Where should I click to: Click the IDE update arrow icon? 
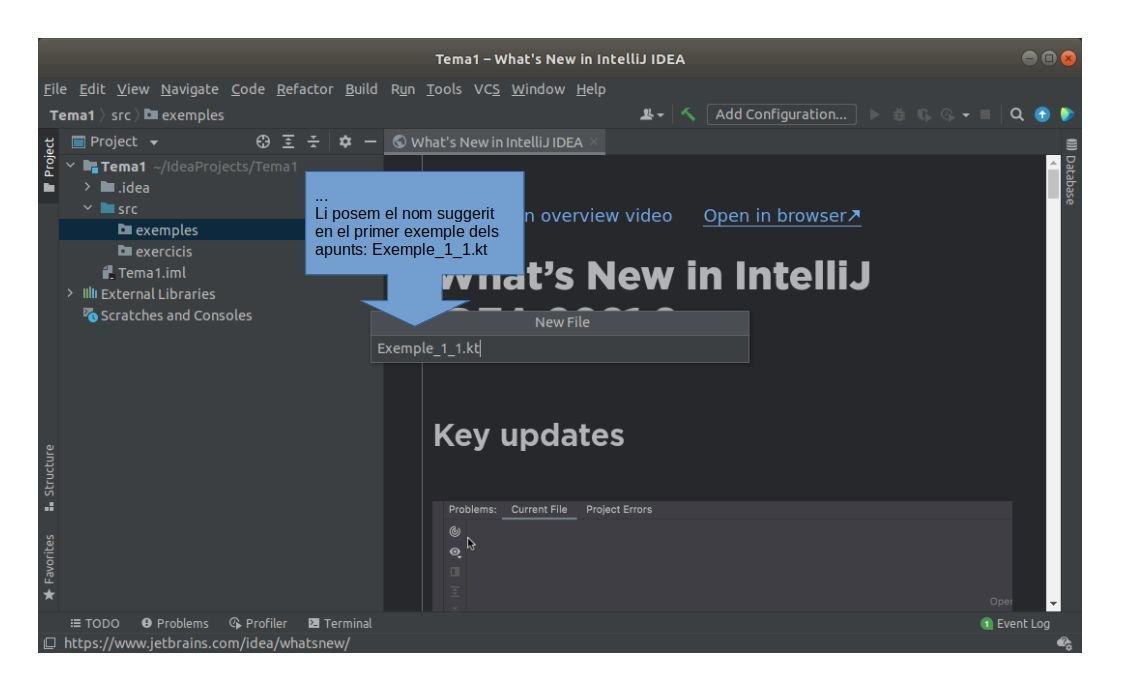pos(1042,115)
